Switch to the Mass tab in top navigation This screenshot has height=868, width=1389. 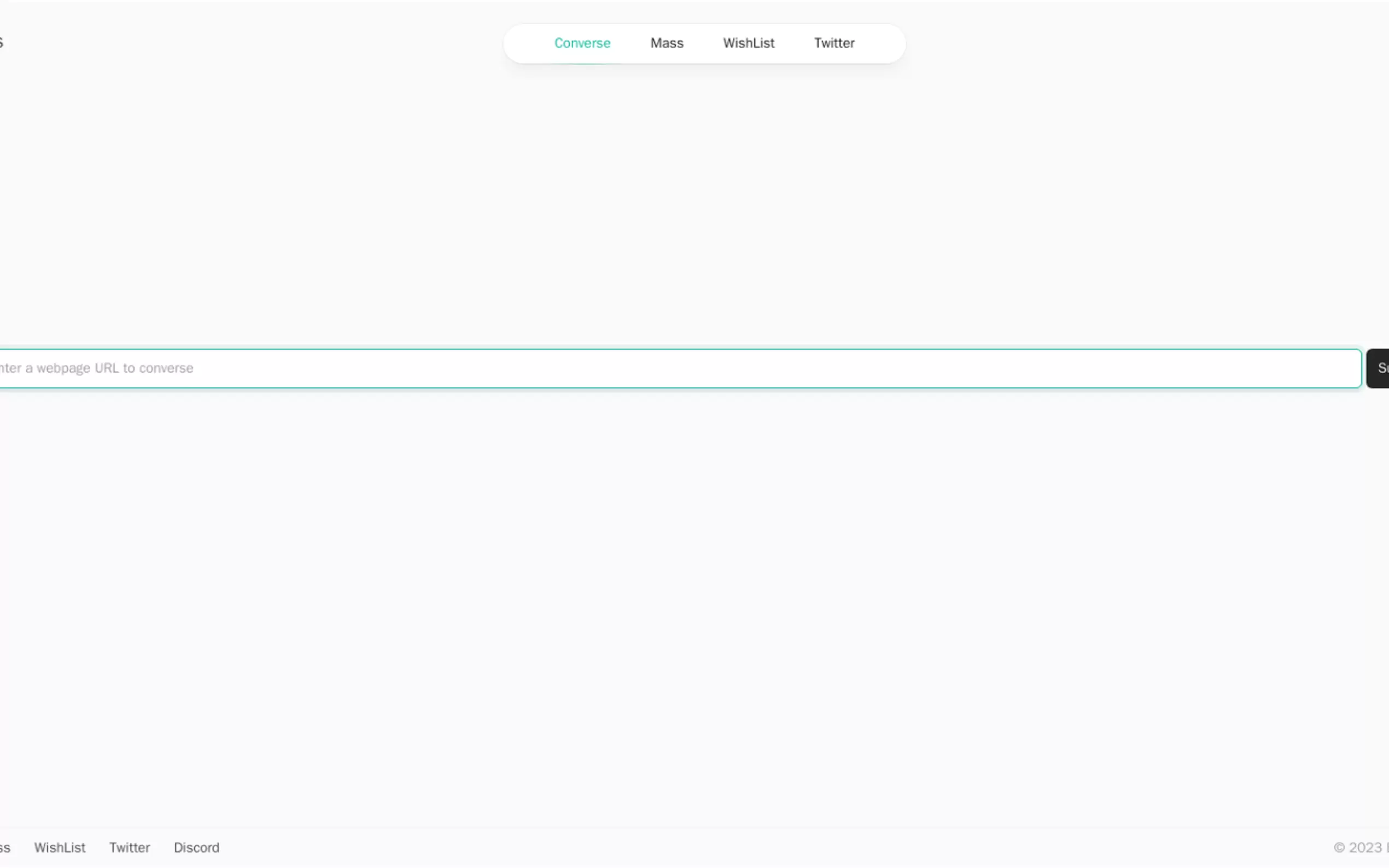point(666,43)
